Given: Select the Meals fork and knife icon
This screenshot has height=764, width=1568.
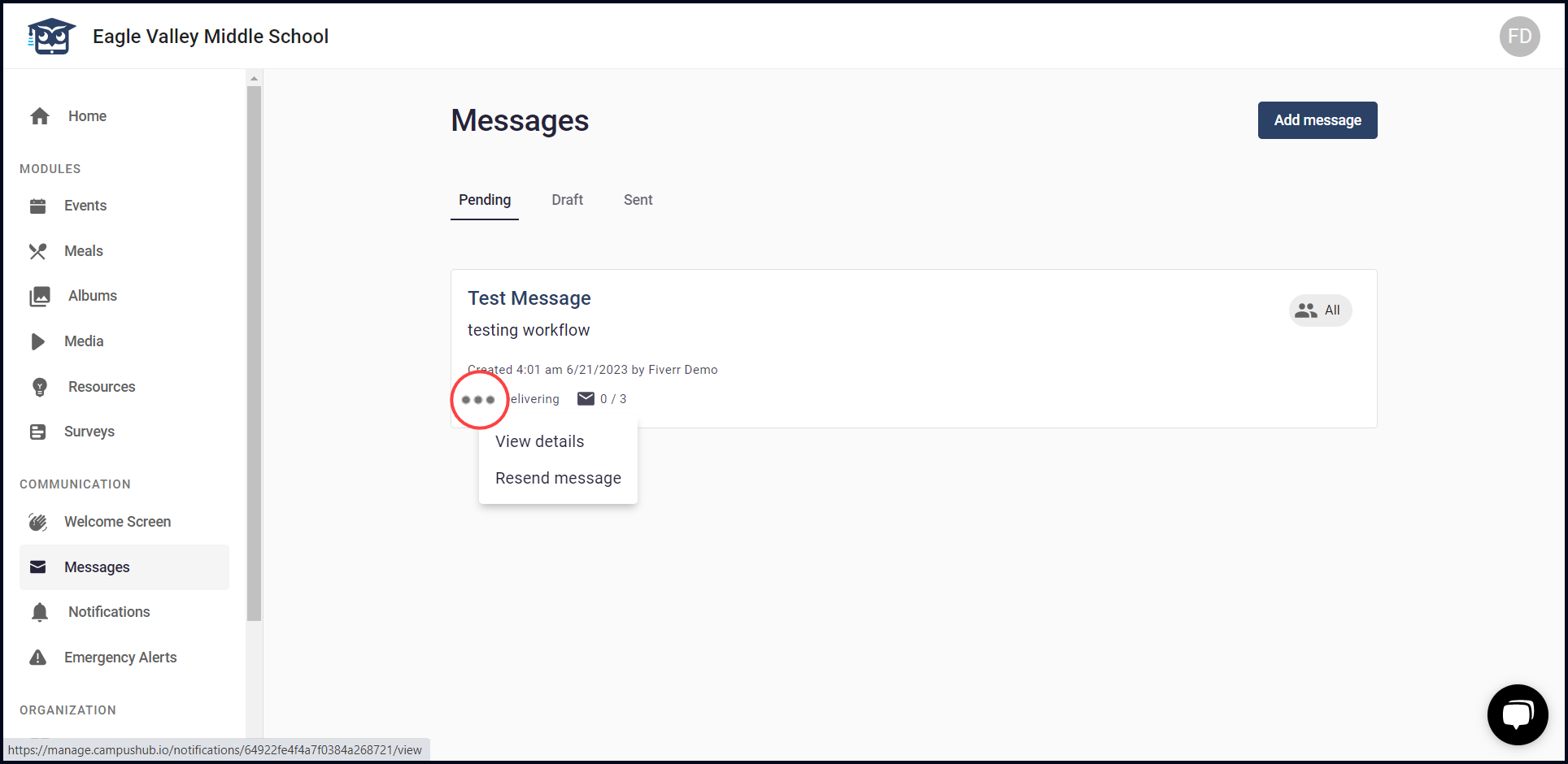Looking at the screenshot, I should (x=38, y=251).
